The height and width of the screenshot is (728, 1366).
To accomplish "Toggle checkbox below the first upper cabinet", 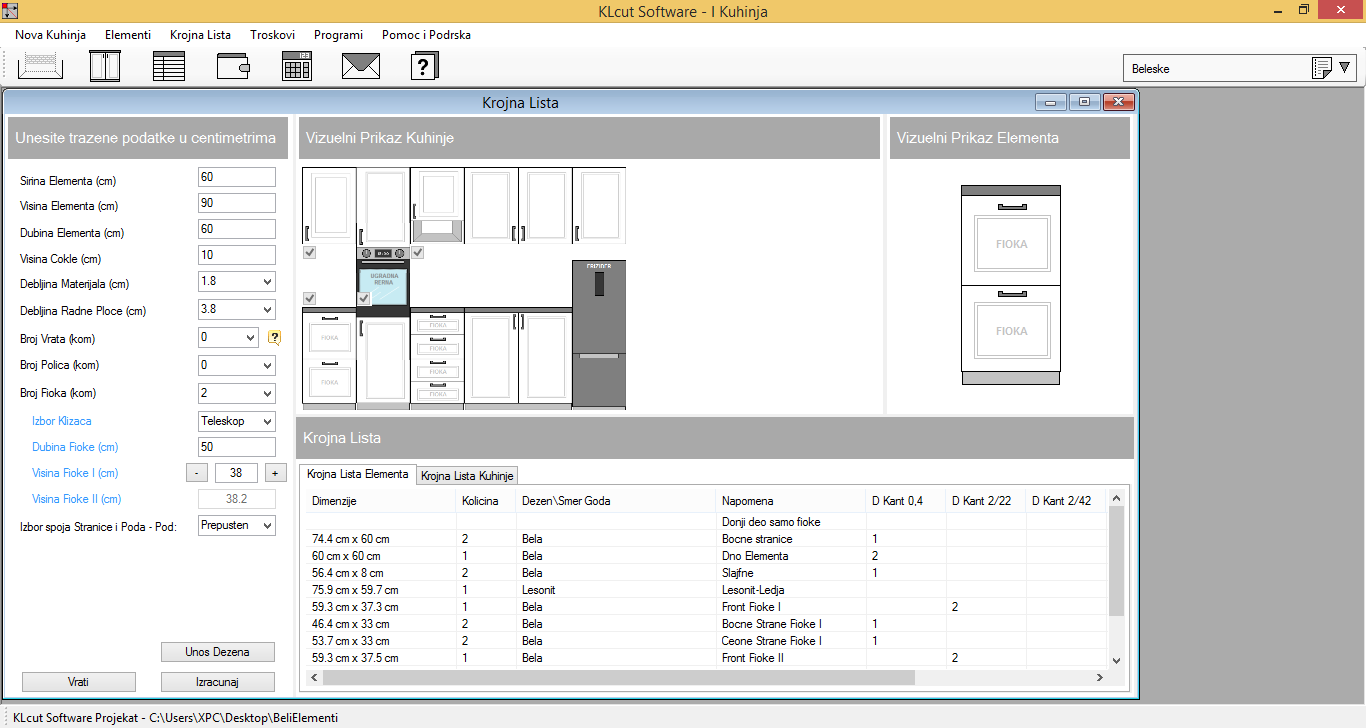I will tap(310, 253).
